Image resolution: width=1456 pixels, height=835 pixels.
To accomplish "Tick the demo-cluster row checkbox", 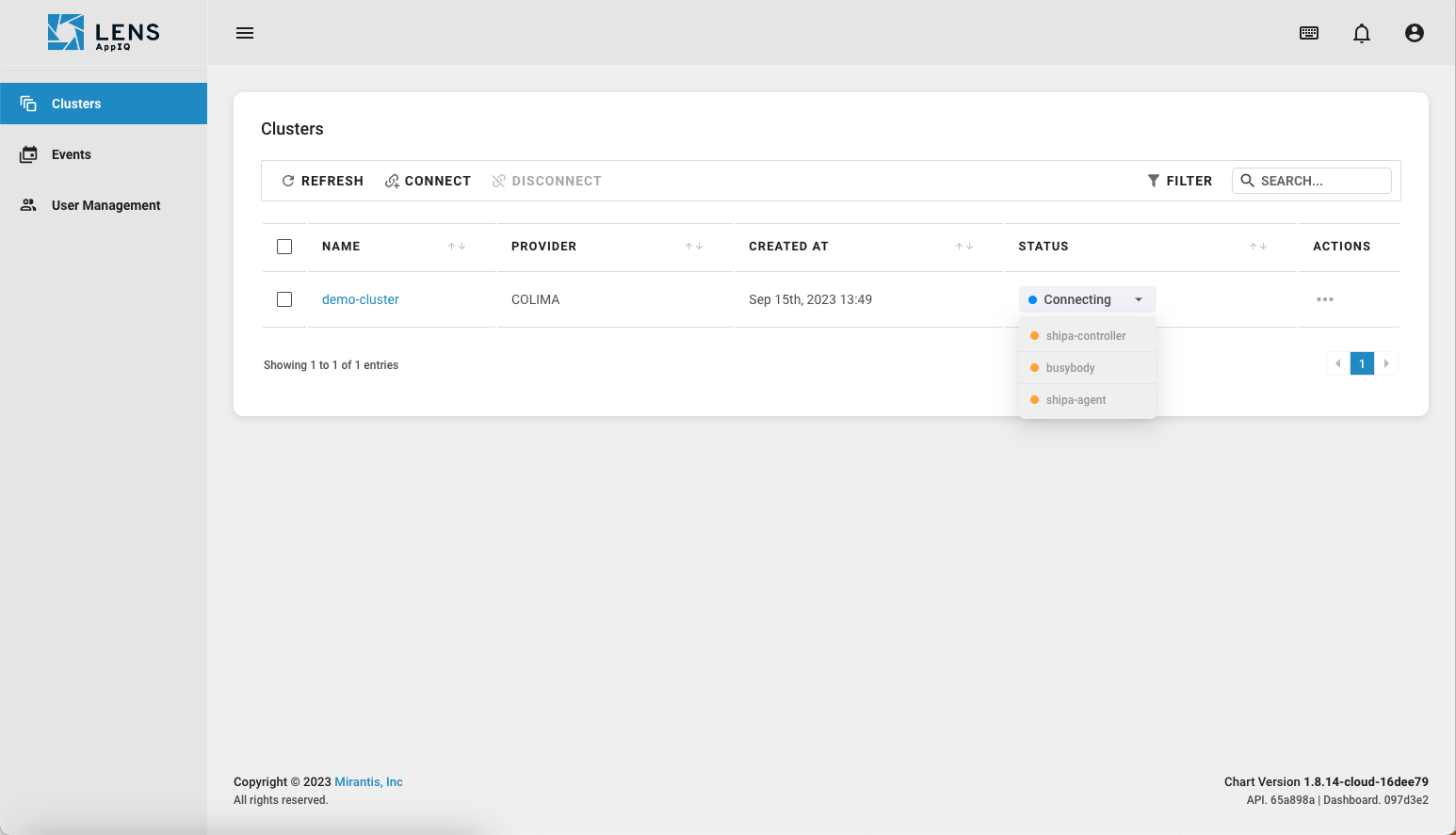I will [284, 299].
